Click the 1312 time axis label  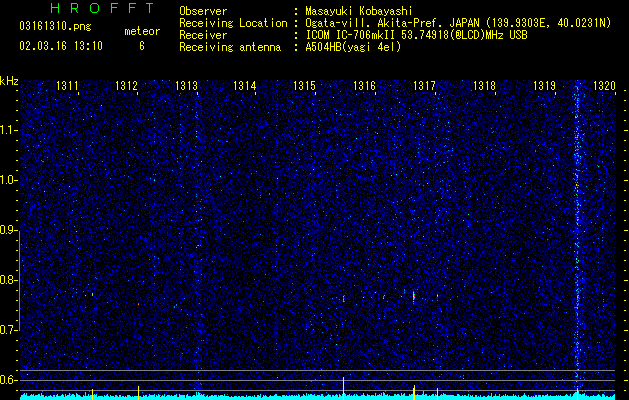(x=126, y=85)
